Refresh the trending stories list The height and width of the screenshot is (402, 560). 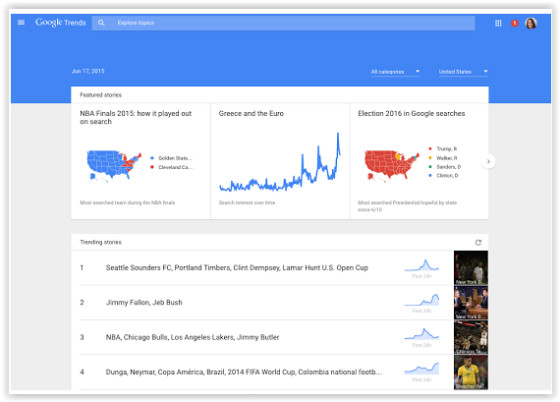click(478, 242)
